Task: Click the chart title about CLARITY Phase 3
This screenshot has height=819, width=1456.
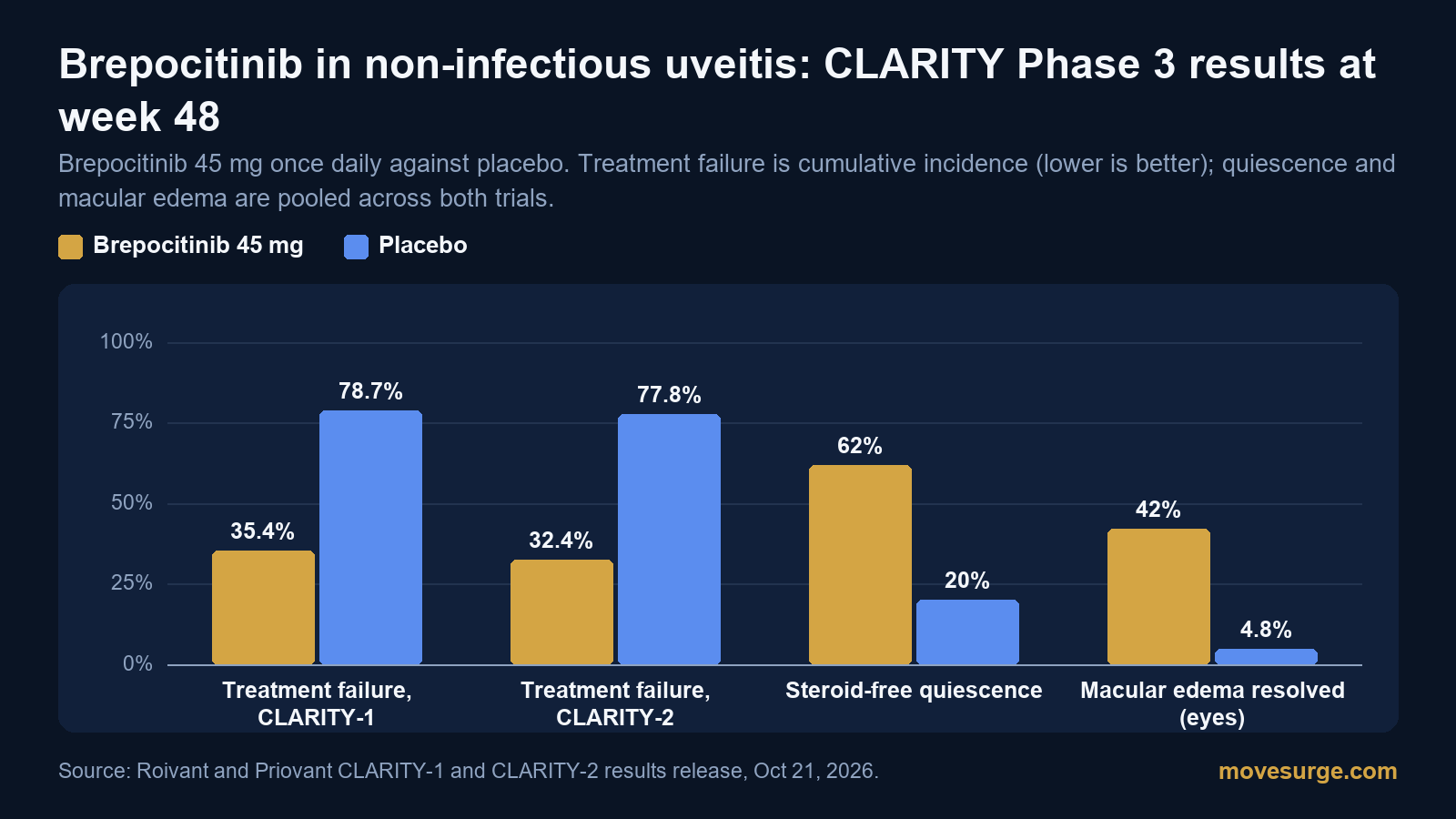Action: click(717, 90)
